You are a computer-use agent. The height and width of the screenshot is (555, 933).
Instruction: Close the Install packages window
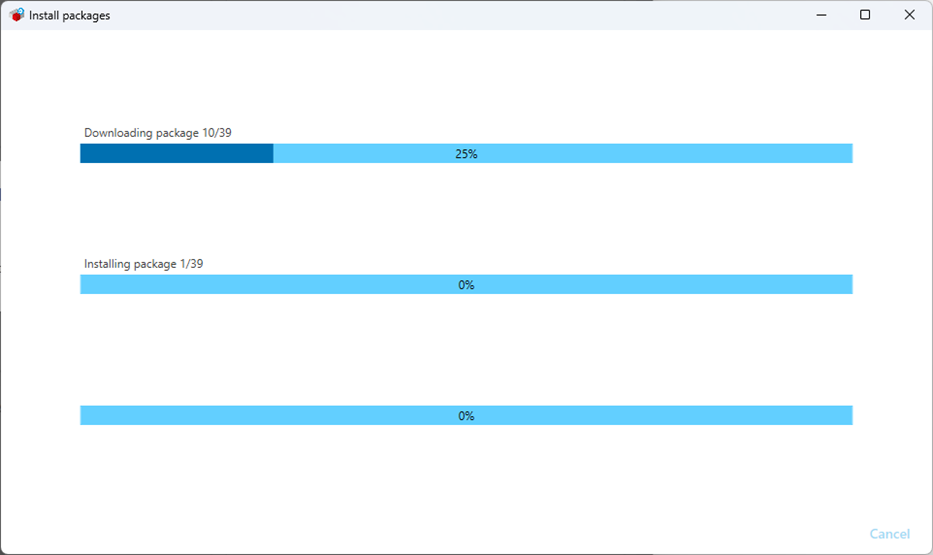tap(909, 15)
